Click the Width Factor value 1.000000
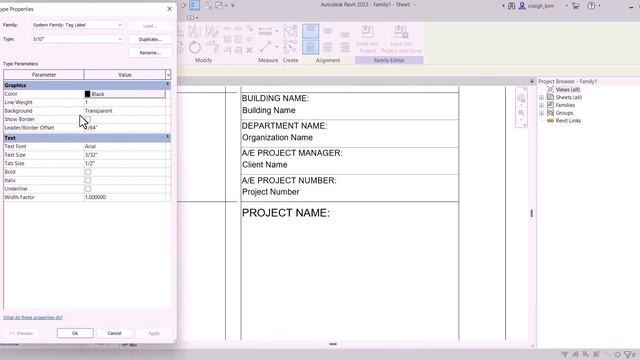 (x=124, y=197)
